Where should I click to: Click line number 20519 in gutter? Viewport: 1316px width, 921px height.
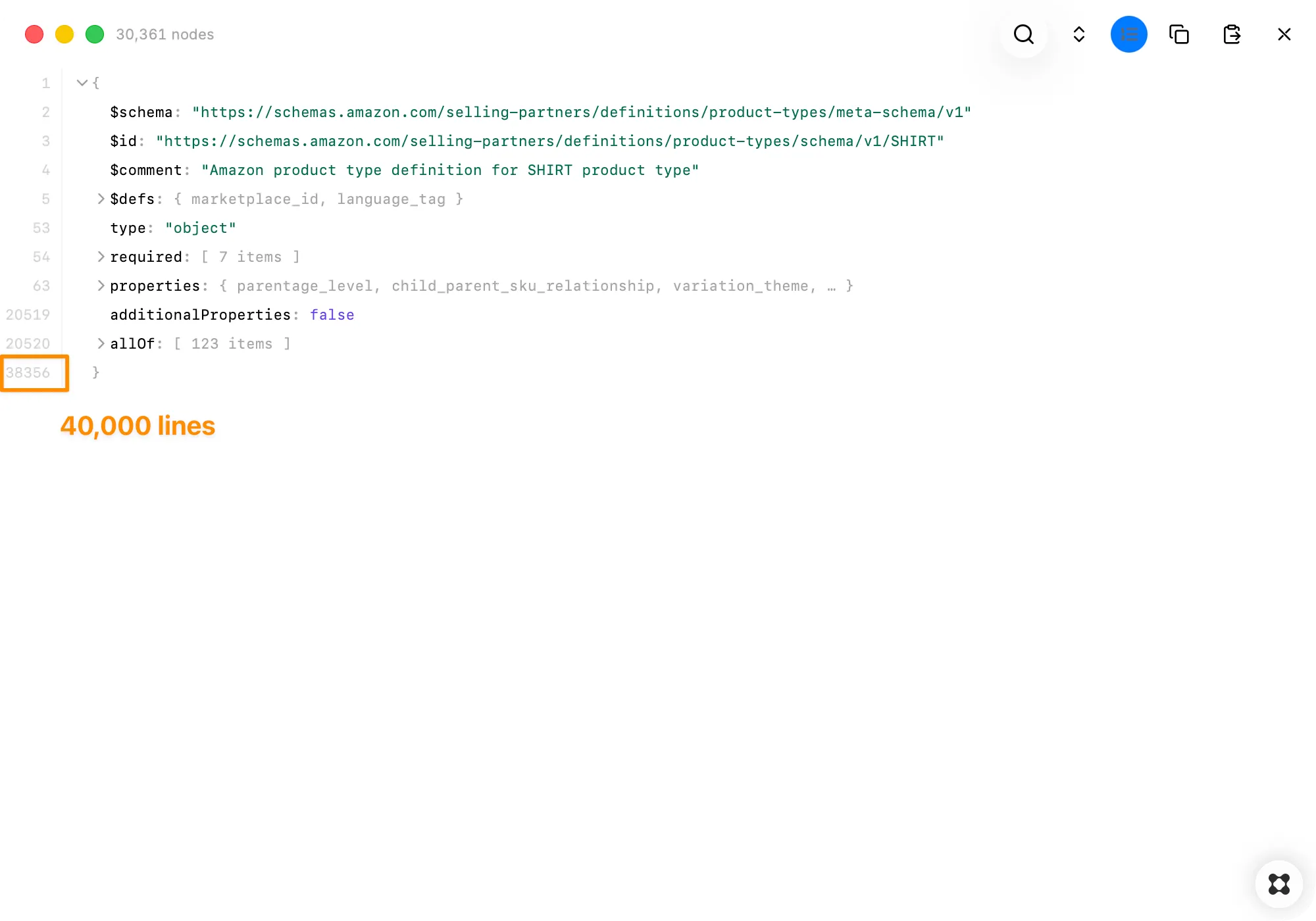(x=28, y=315)
